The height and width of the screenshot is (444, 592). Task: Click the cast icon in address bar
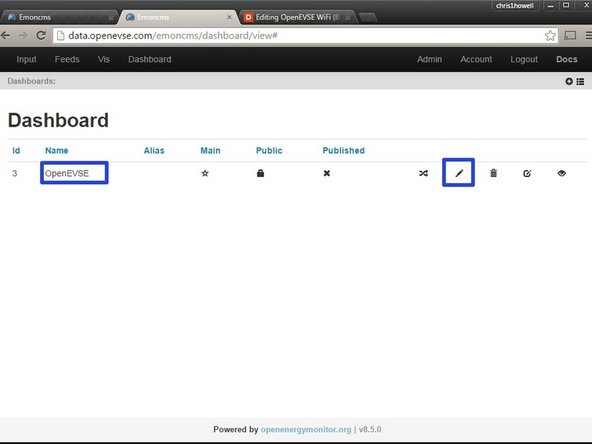[570, 35]
